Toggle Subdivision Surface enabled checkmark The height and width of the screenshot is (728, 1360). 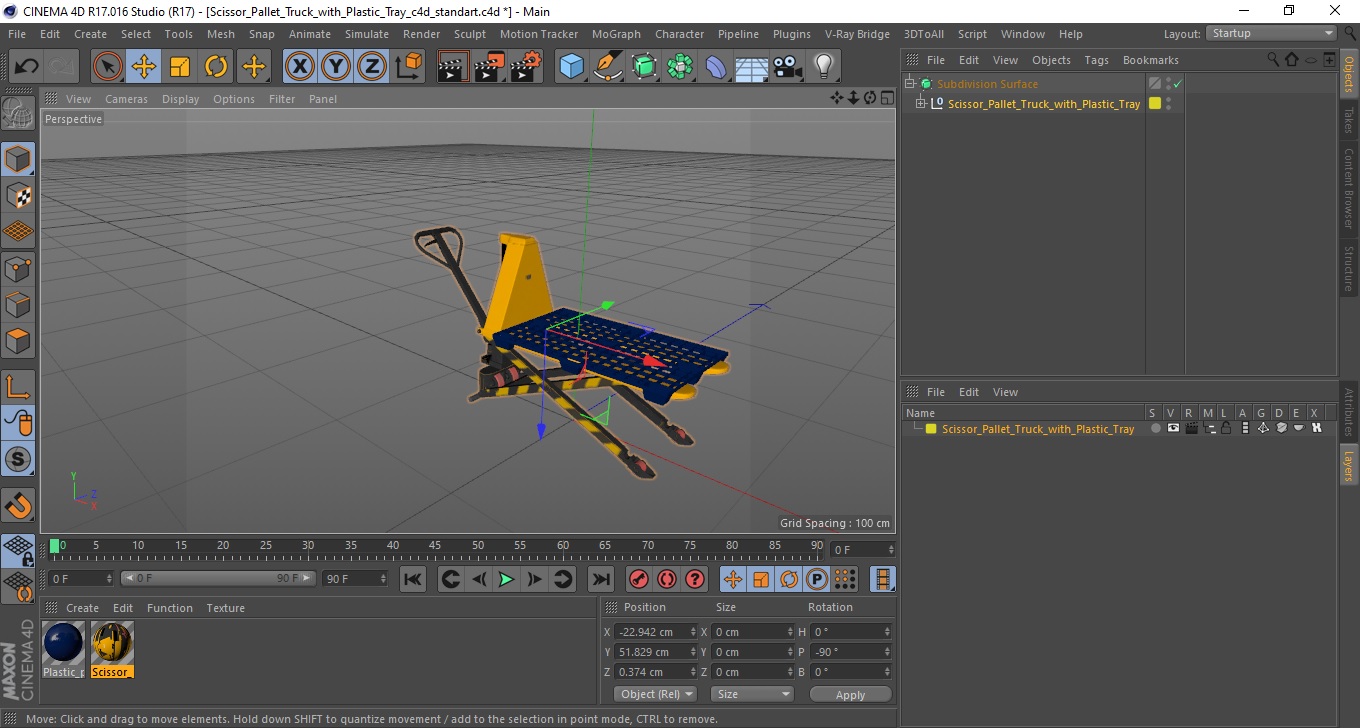1177,84
